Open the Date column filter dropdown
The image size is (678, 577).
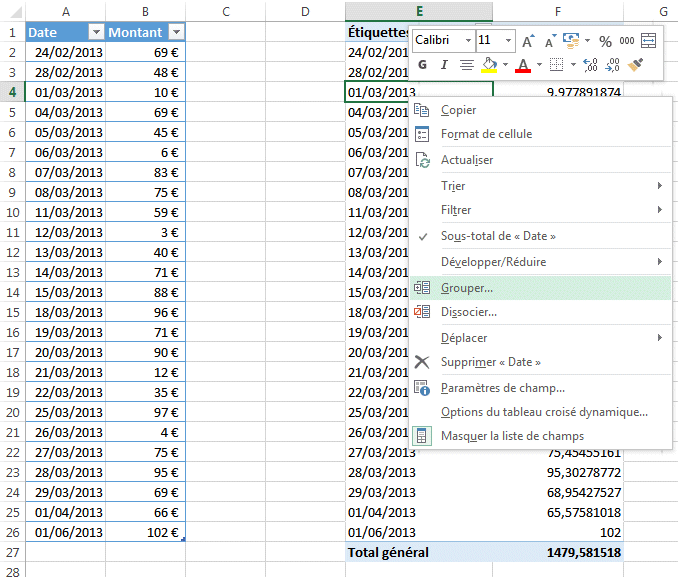(x=96, y=32)
